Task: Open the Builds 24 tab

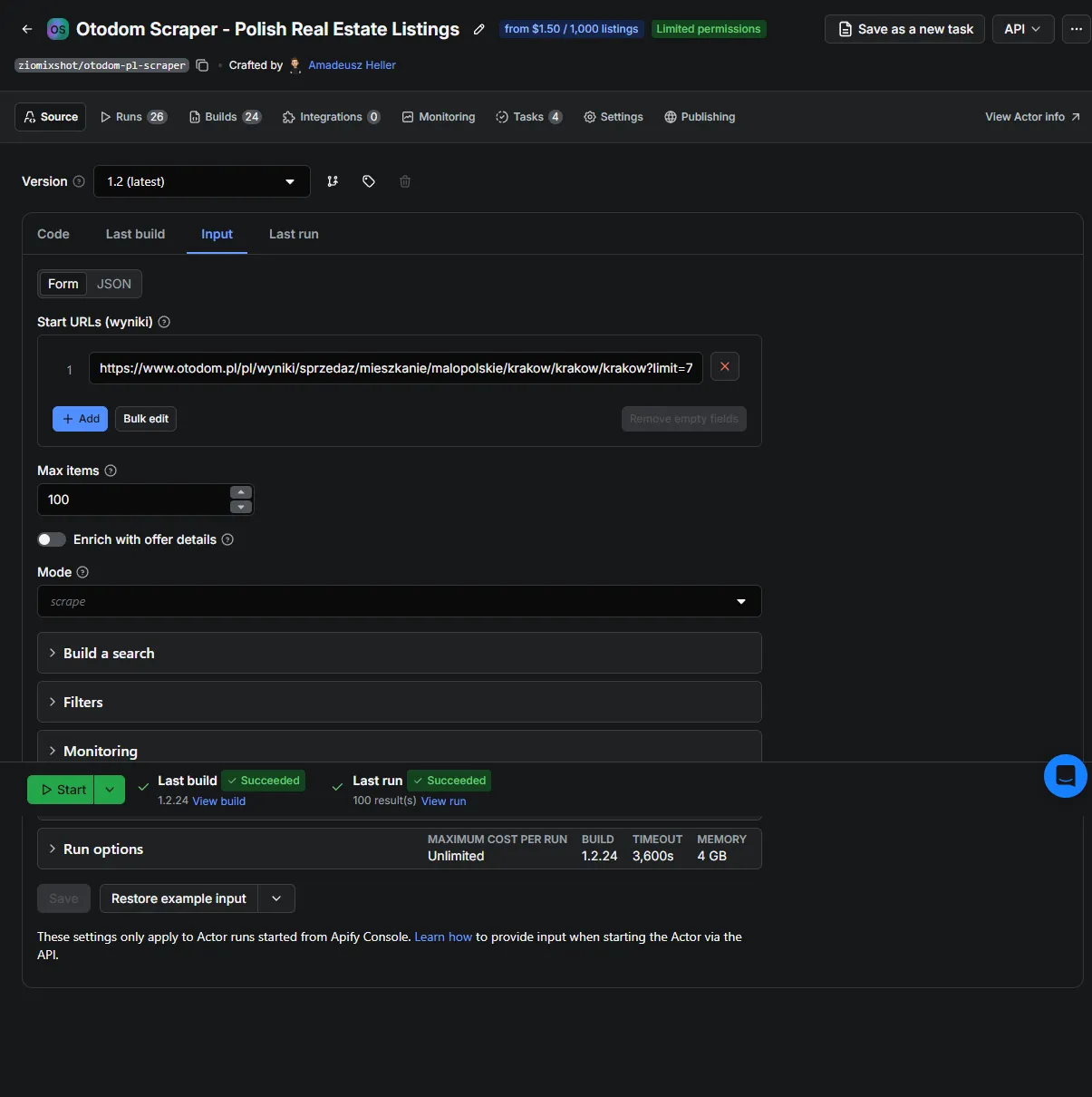Action: click(226, 117)
